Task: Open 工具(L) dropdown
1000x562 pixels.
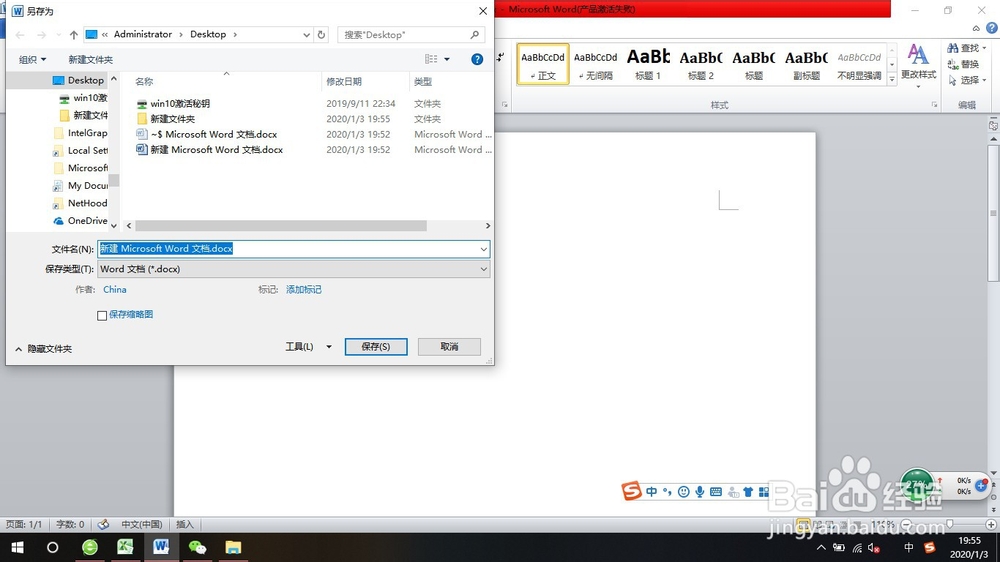Action: (308, 346)
